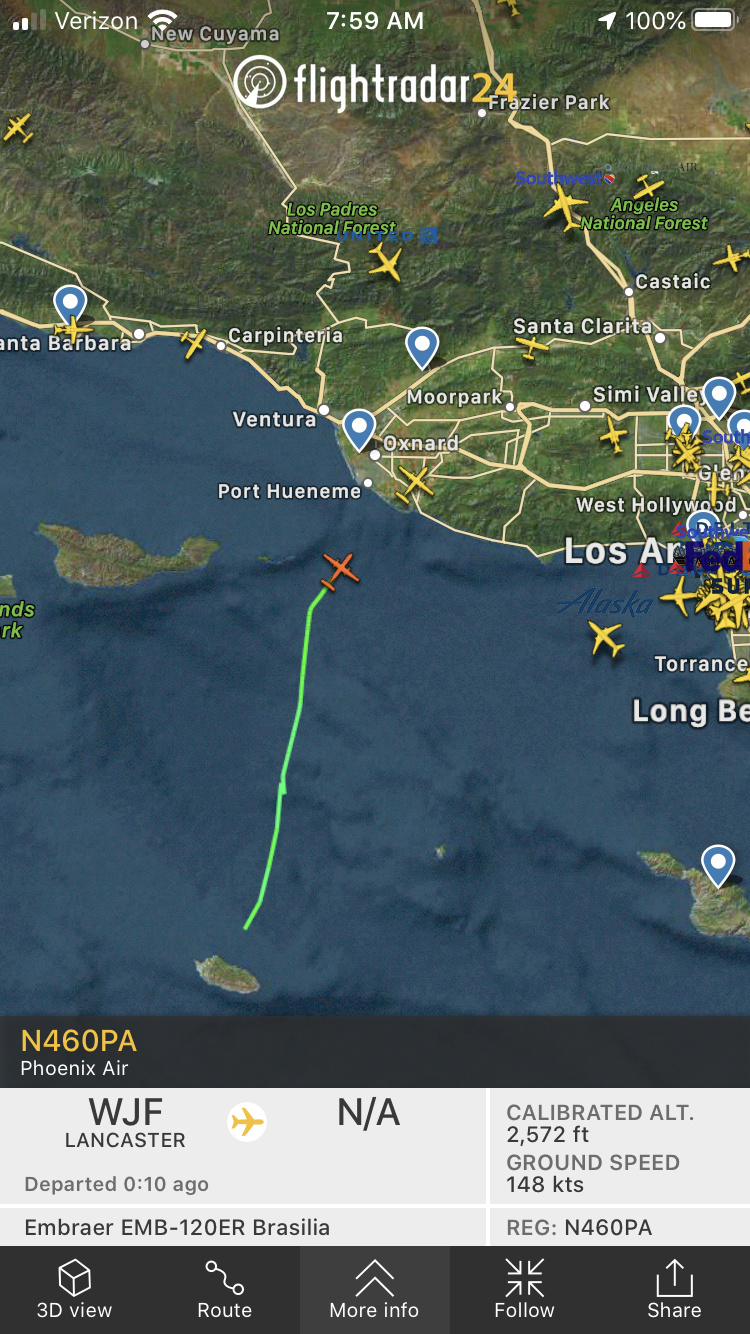Expand More info panel

pyautogui.click(x=375, y=1290)
